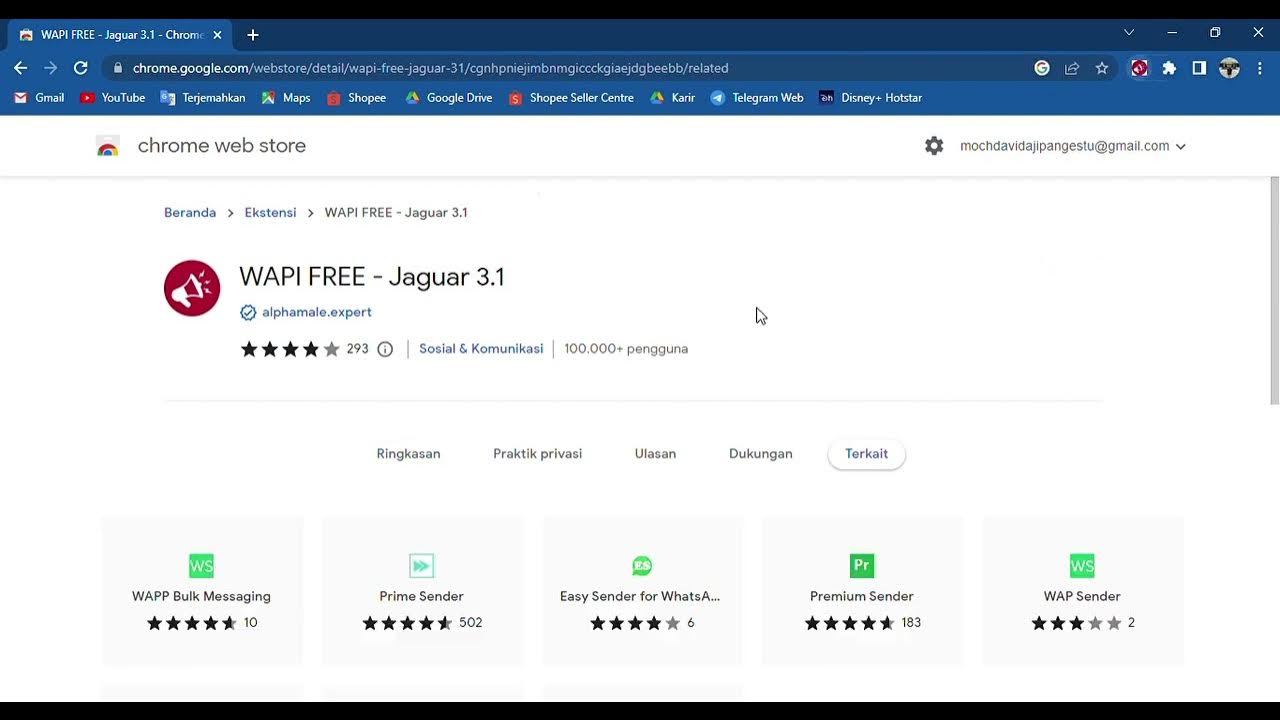Switch to the Dukungan tab

pyautogui.click(x=761, y=454)
